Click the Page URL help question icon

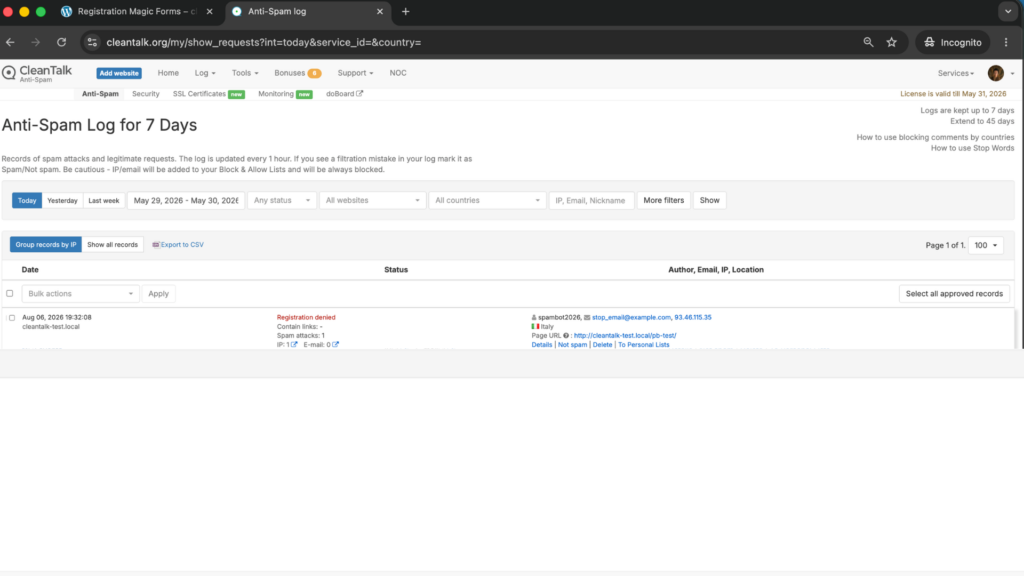[566, 336]
